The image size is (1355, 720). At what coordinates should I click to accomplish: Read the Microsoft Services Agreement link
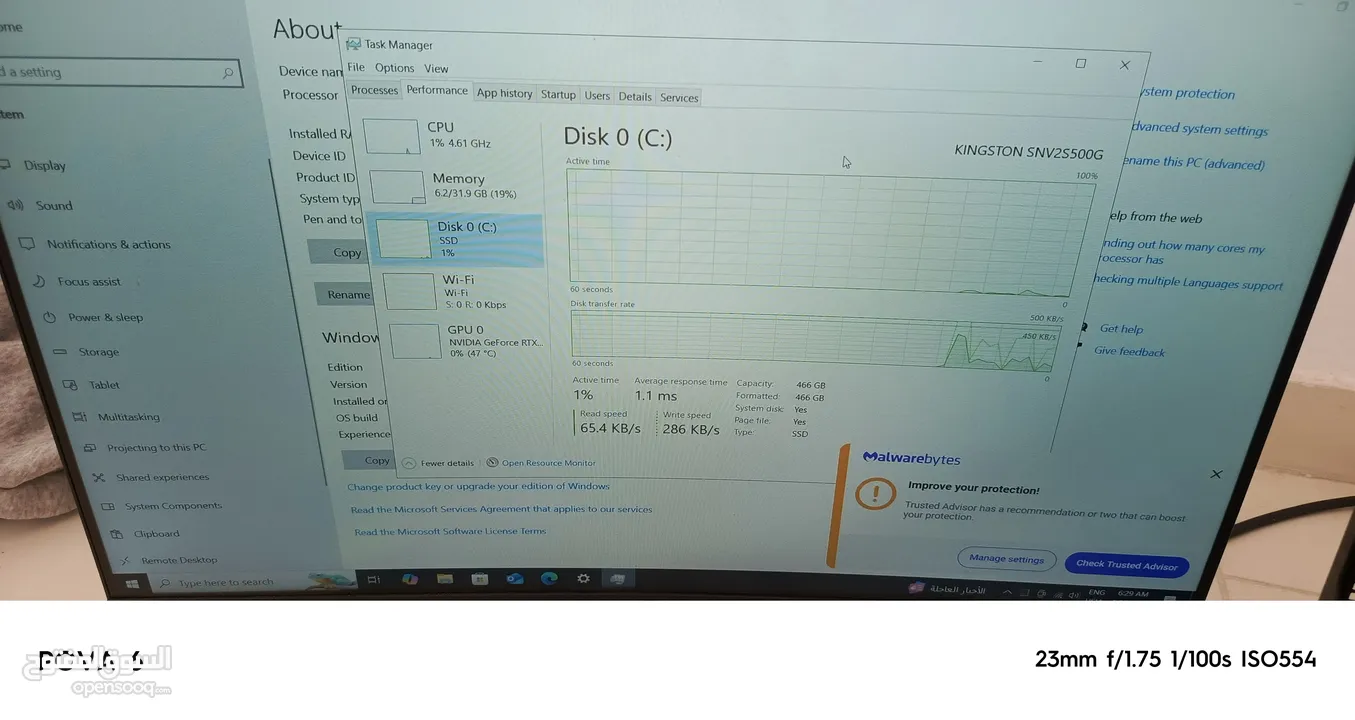501,509
